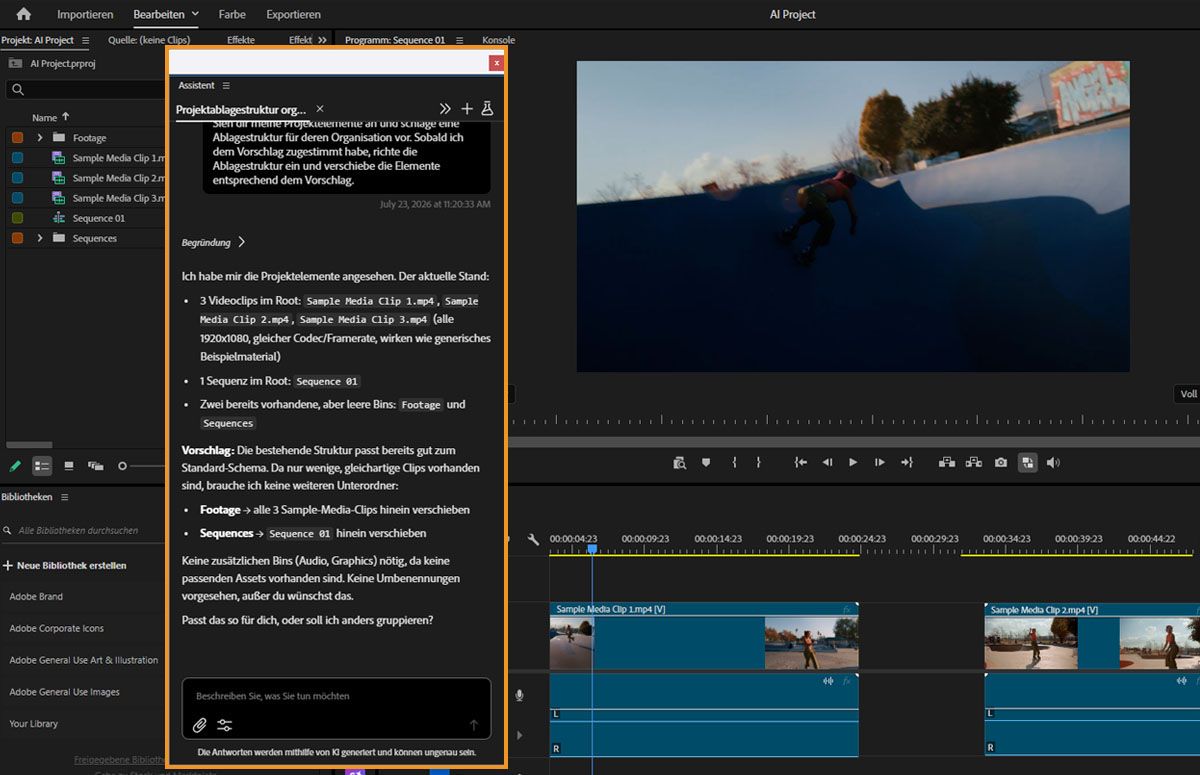
Task: Go to Out point button
Action: click(907, 462)
